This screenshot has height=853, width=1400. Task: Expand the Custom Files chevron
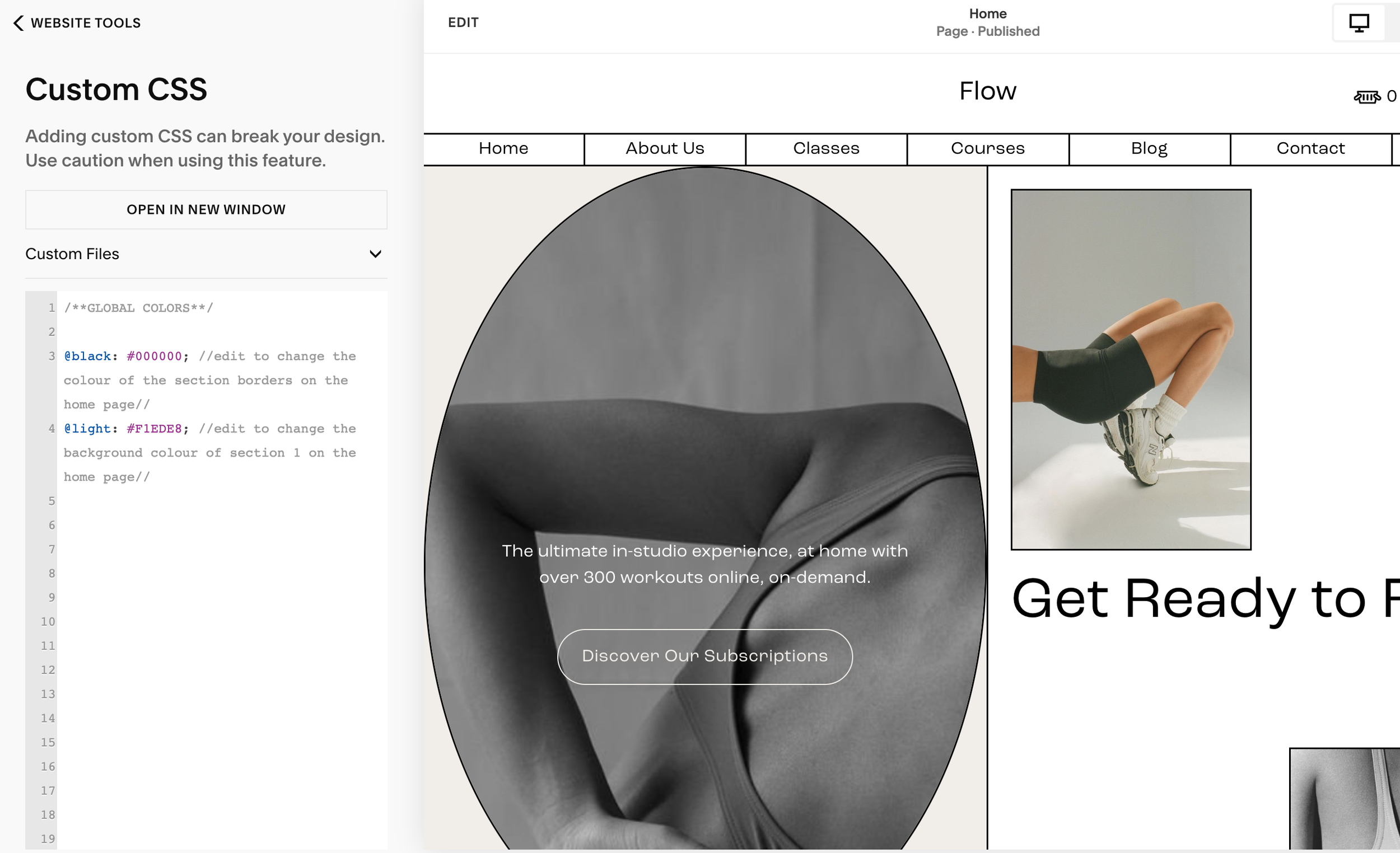pyautogui.click(x=375, y=254)
